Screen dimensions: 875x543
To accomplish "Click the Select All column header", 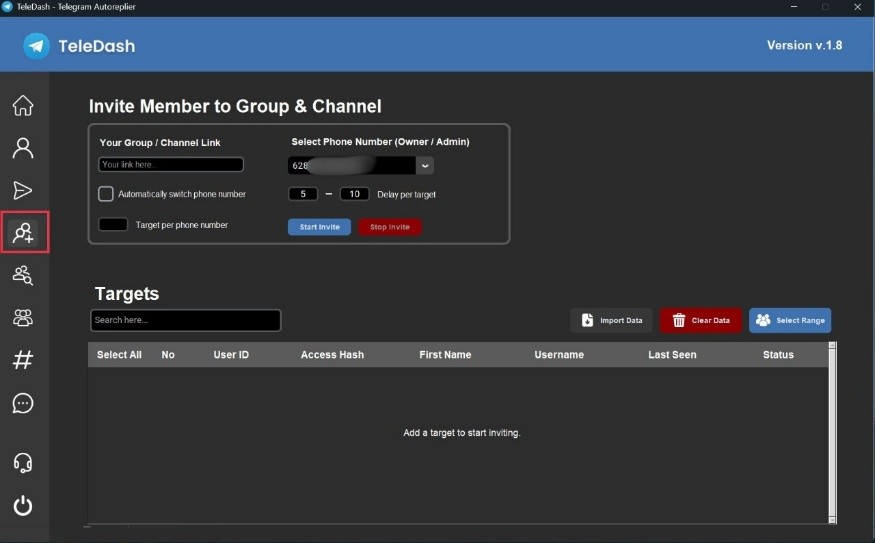I will [119, 354].
